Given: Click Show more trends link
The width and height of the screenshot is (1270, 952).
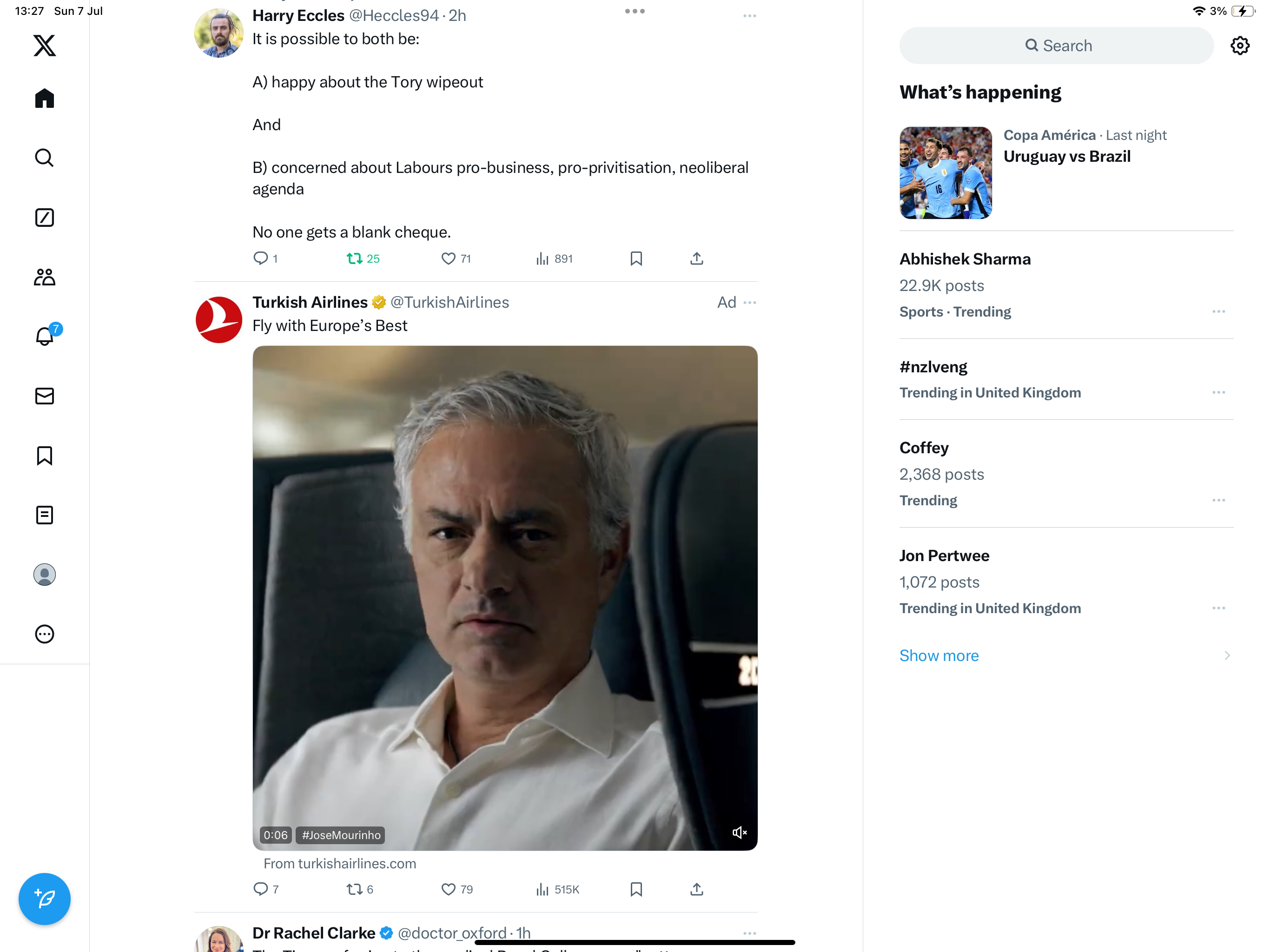Looking at the screenshot, I should pyautogui.click(x=939, y=656).
